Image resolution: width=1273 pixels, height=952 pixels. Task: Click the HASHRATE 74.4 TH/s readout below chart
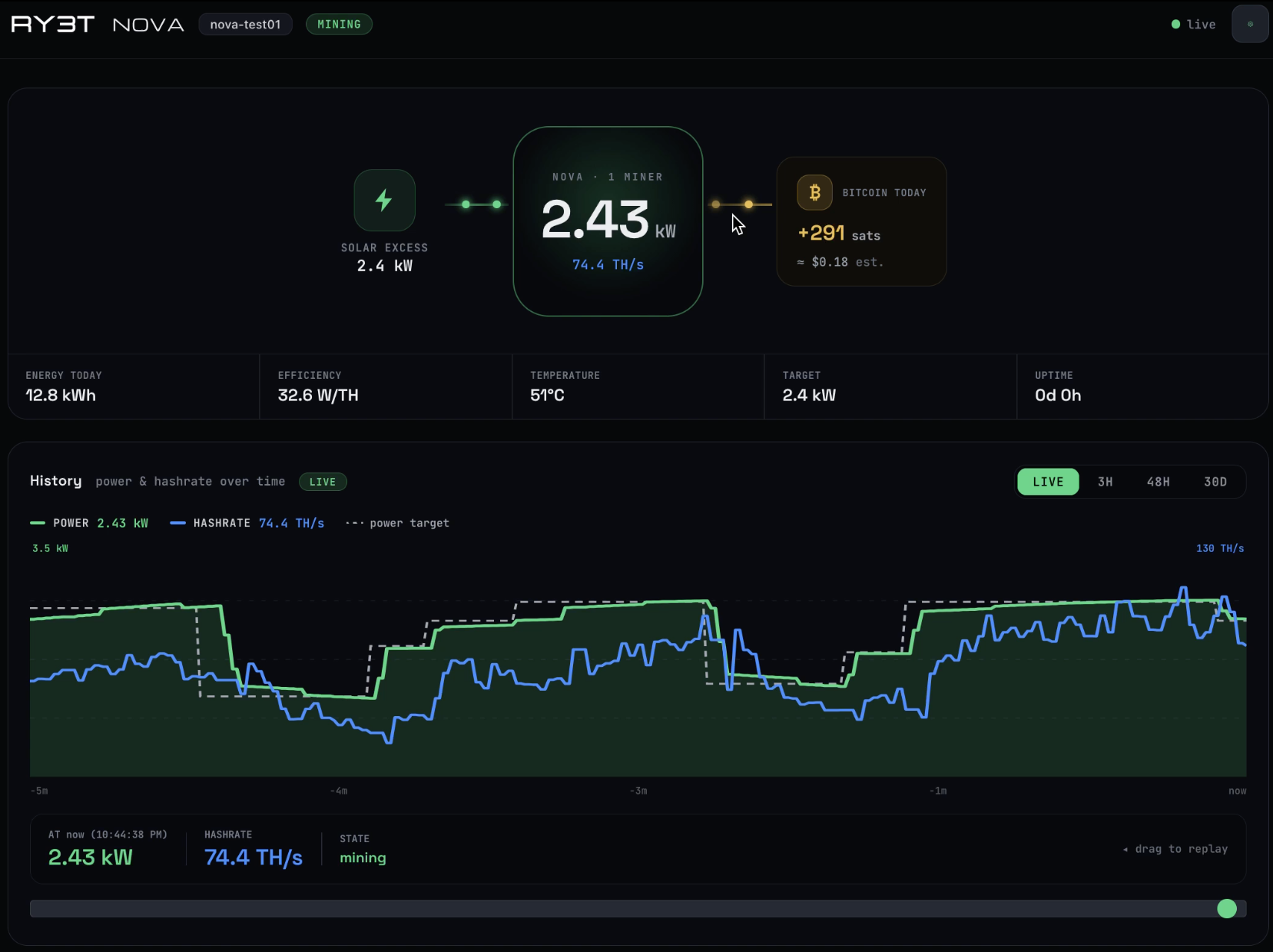point(254,849)
